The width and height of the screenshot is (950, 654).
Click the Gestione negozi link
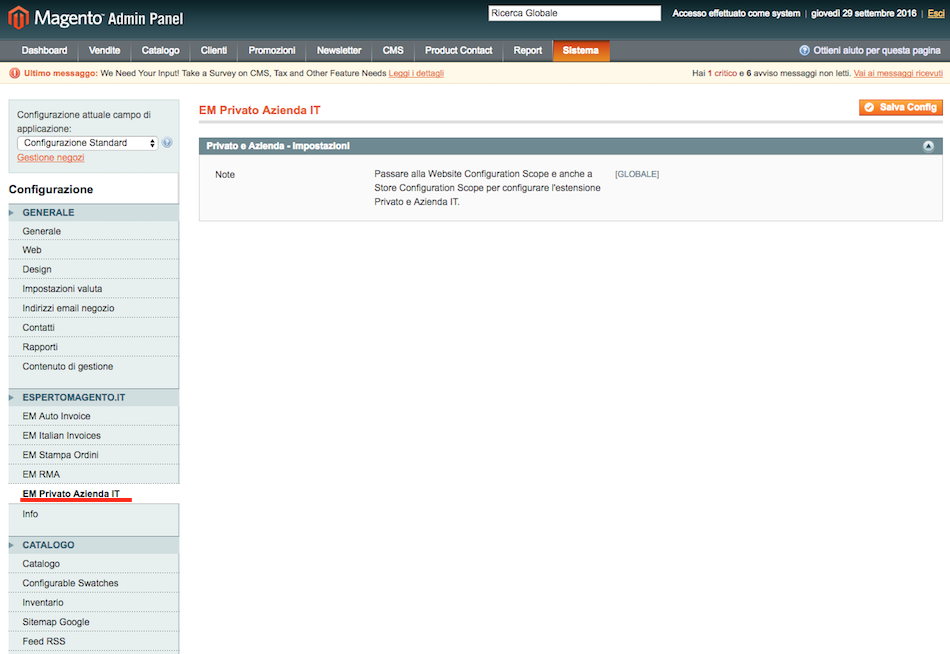point(50,158)
